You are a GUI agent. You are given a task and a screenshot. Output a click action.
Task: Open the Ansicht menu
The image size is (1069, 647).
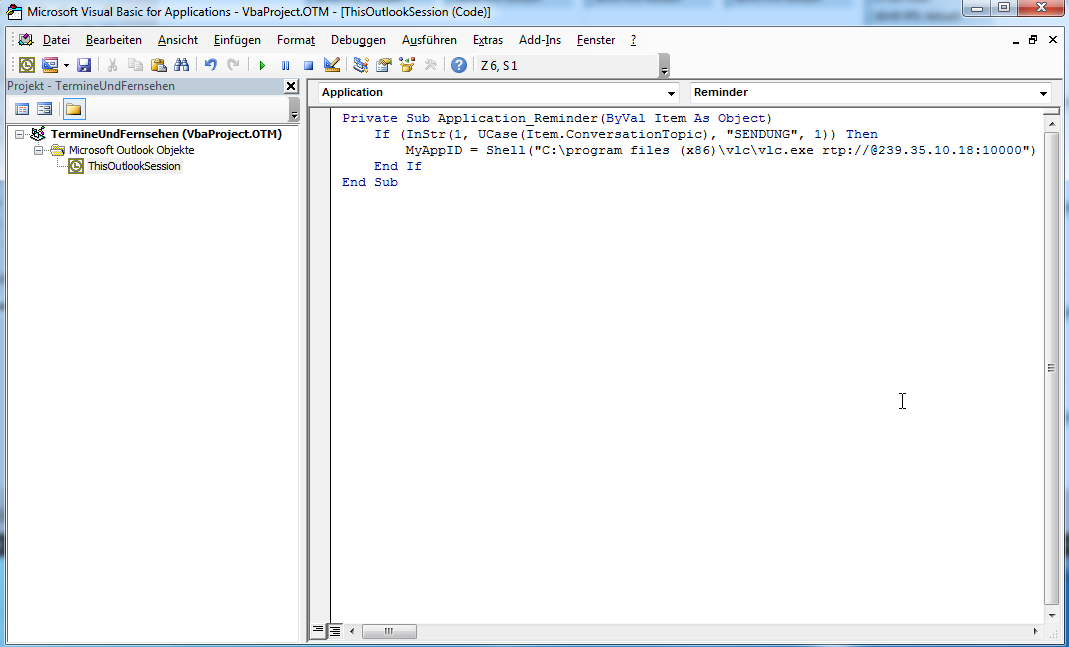(178, 40)
